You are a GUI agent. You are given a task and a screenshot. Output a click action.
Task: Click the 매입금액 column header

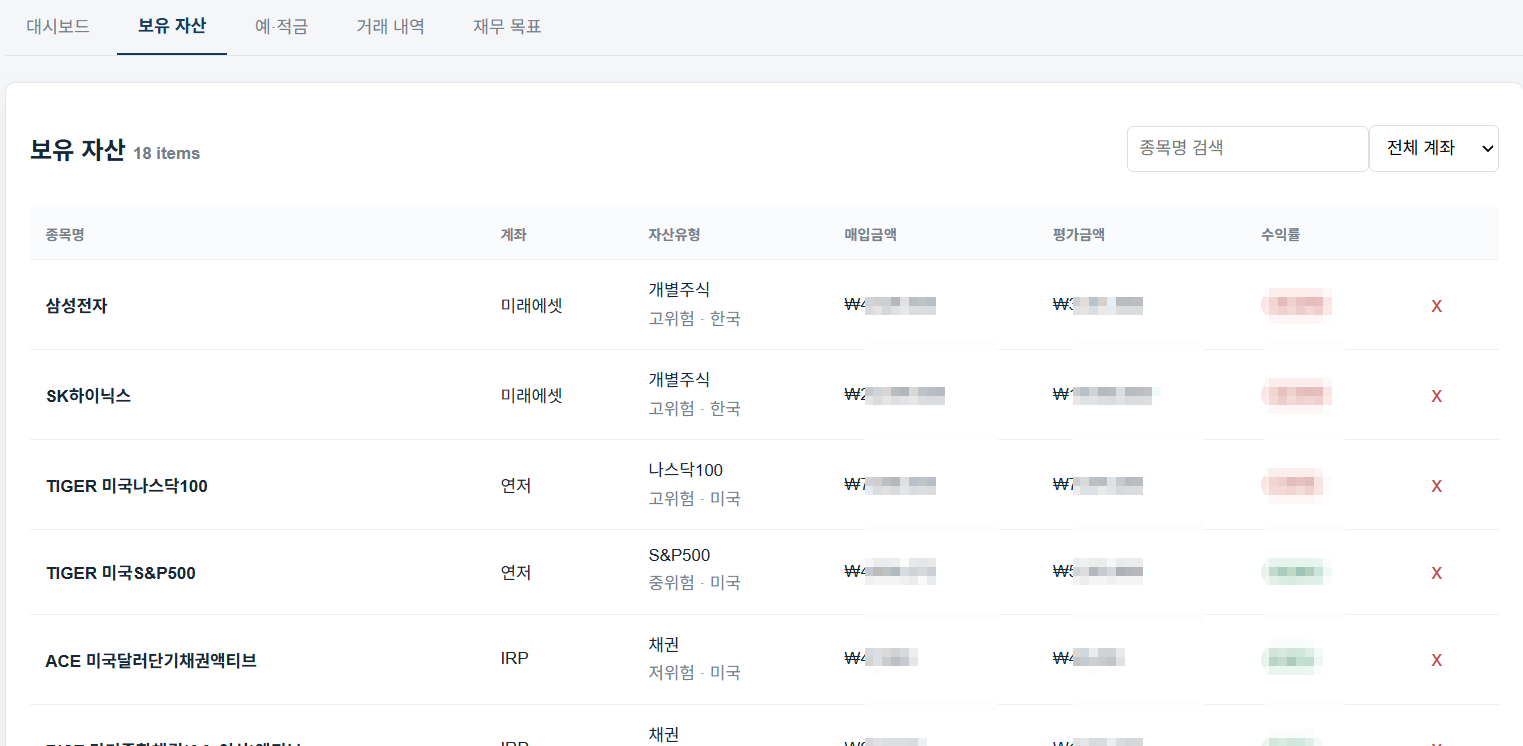870,235
